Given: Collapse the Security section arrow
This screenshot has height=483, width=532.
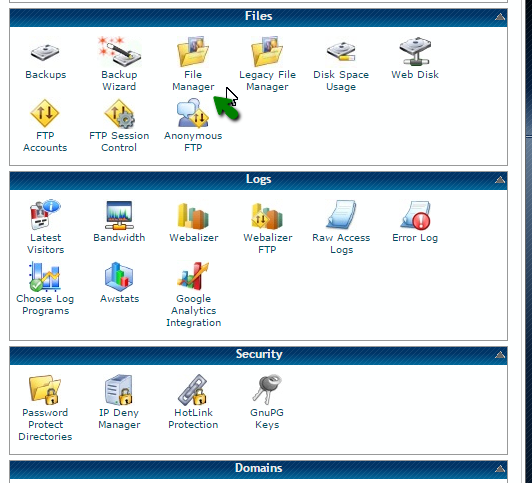Looking at the screenshot, I should [499, 354].
